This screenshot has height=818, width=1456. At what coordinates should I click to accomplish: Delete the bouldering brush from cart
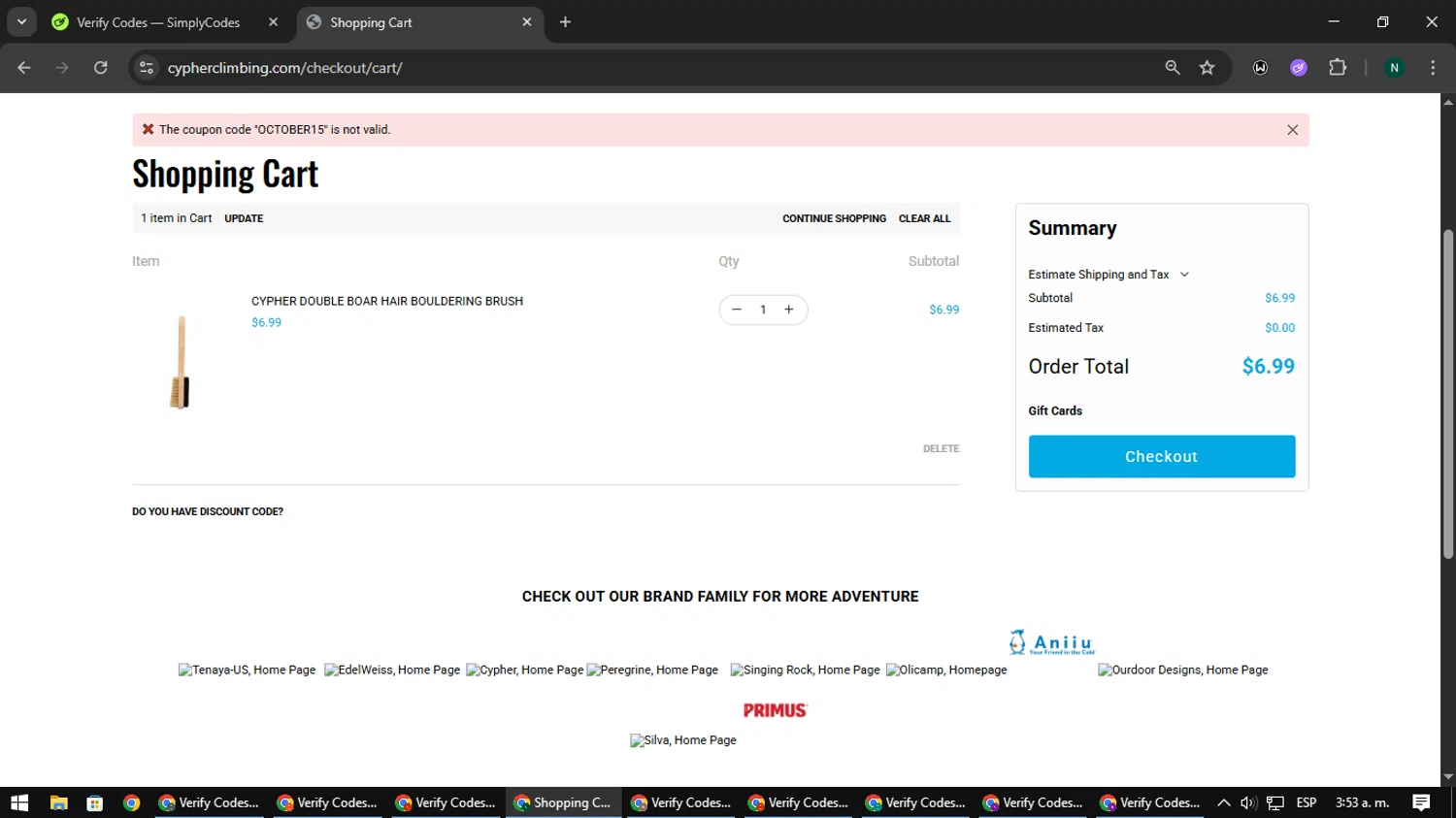941,448
